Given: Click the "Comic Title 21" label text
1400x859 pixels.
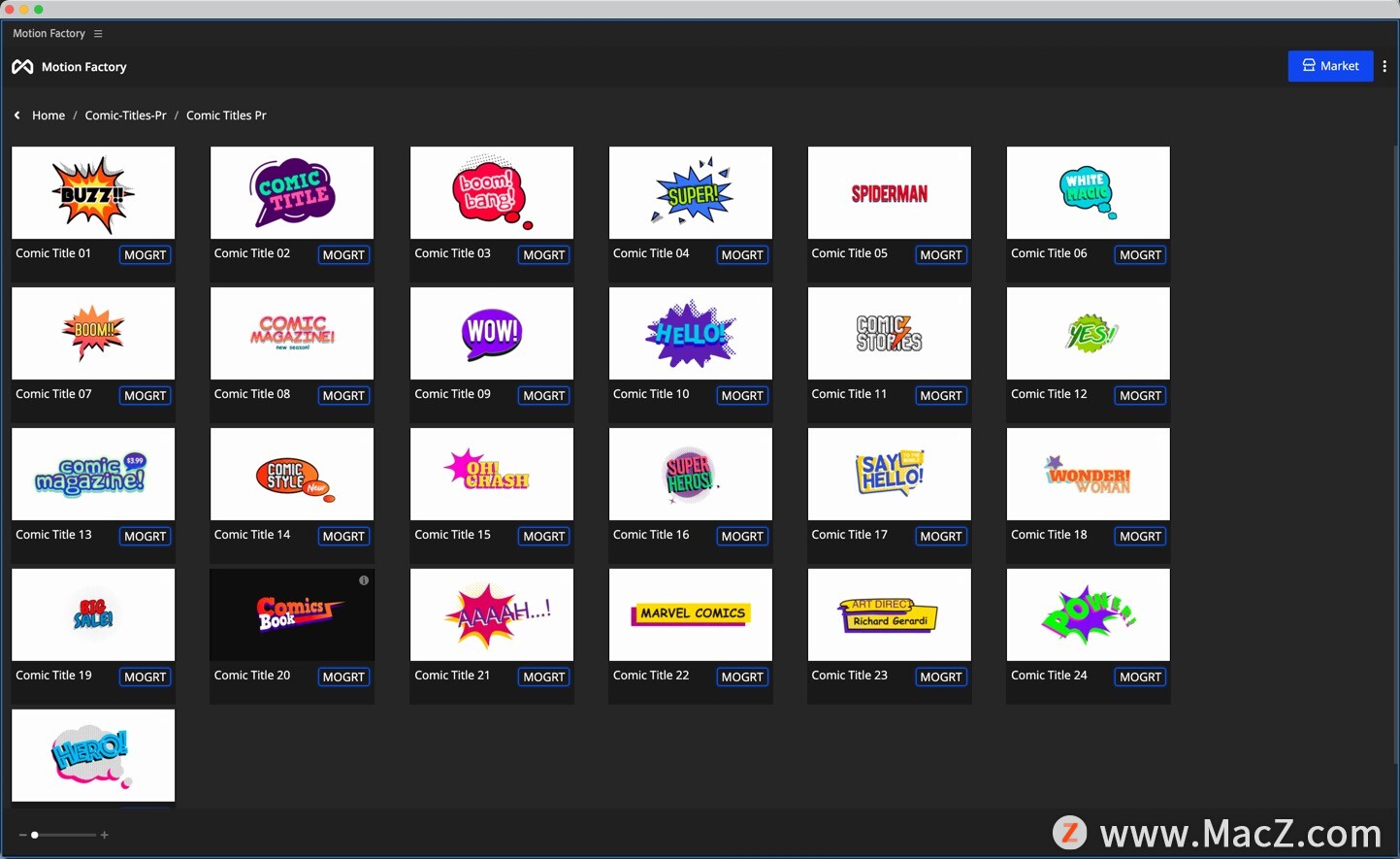Looking at the screenshot, I should point(452,676).
